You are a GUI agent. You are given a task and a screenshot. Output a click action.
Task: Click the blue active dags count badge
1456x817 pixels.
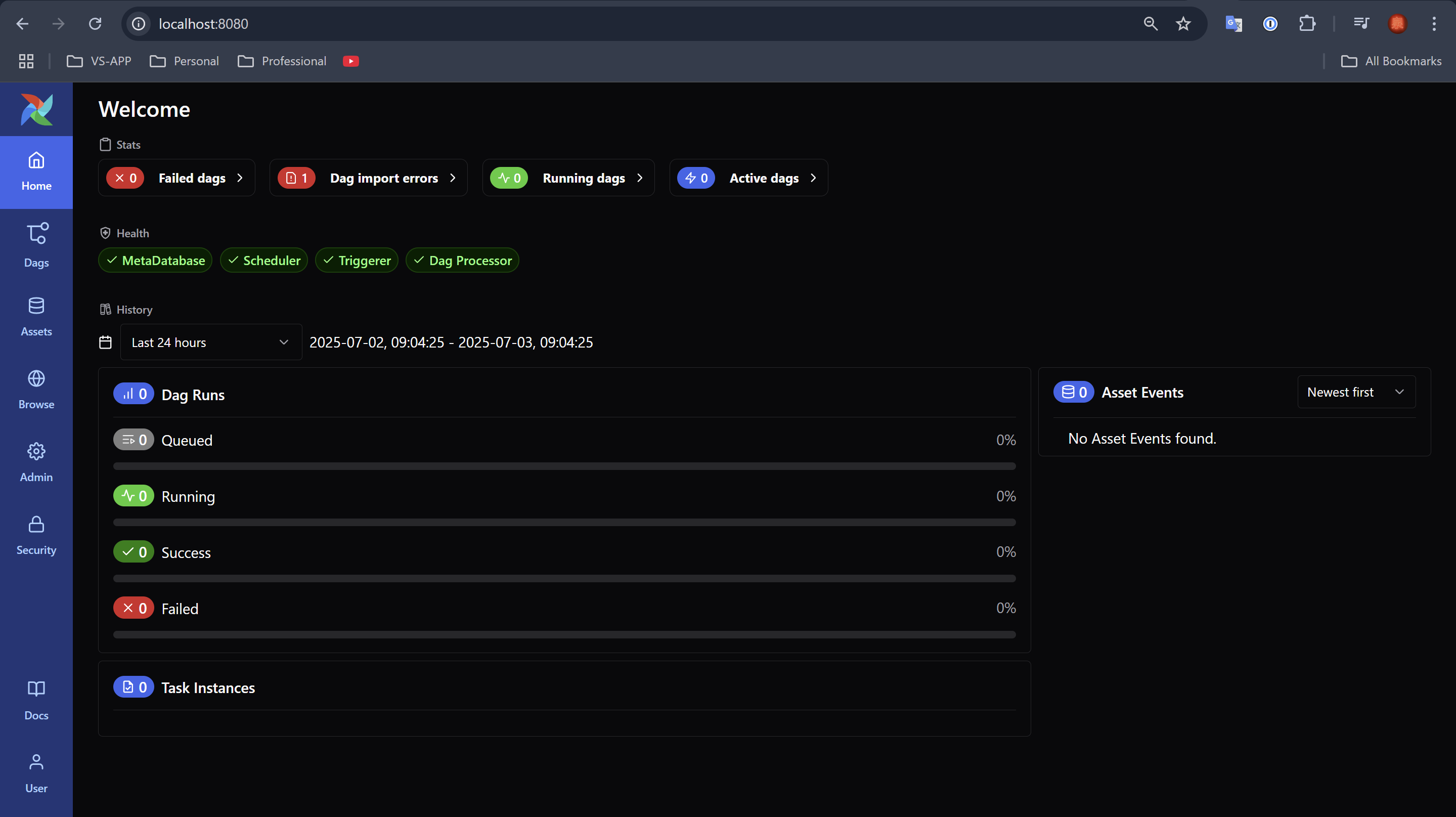(x=696, y=178)
